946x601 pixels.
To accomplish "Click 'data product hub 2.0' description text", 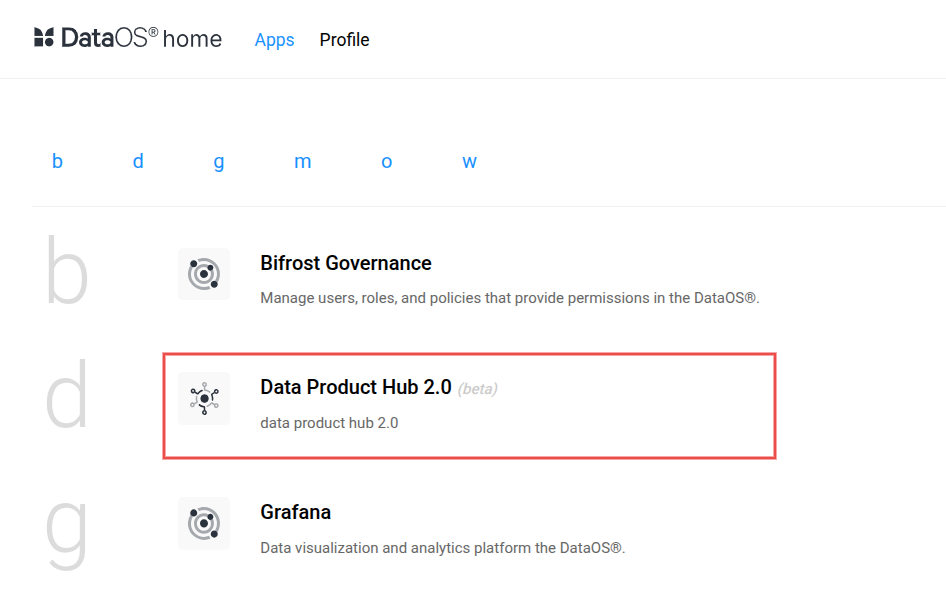I will 329,423.
